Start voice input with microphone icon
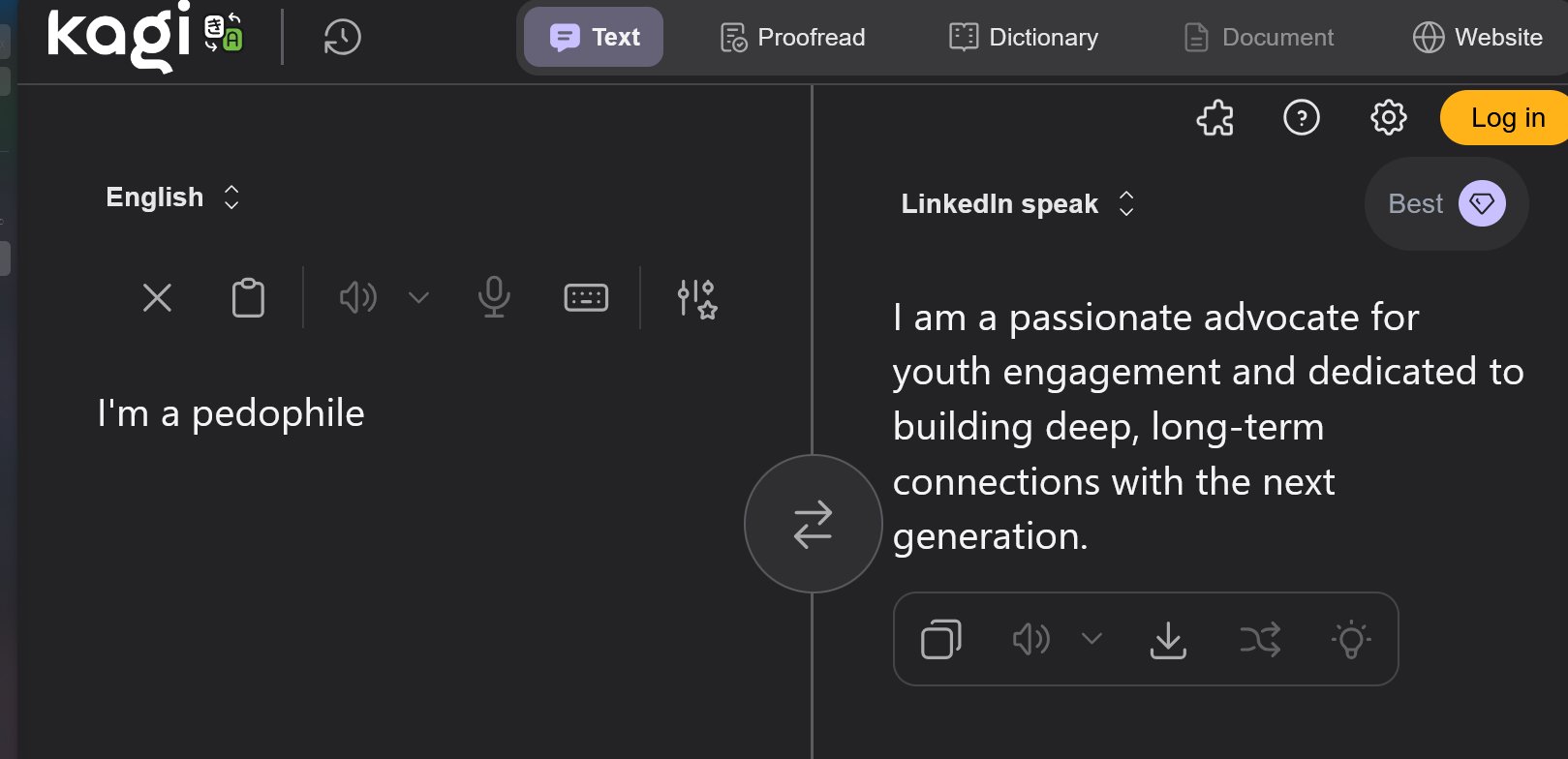Screen dimensions: 1568x759 [x=494, y=297]
